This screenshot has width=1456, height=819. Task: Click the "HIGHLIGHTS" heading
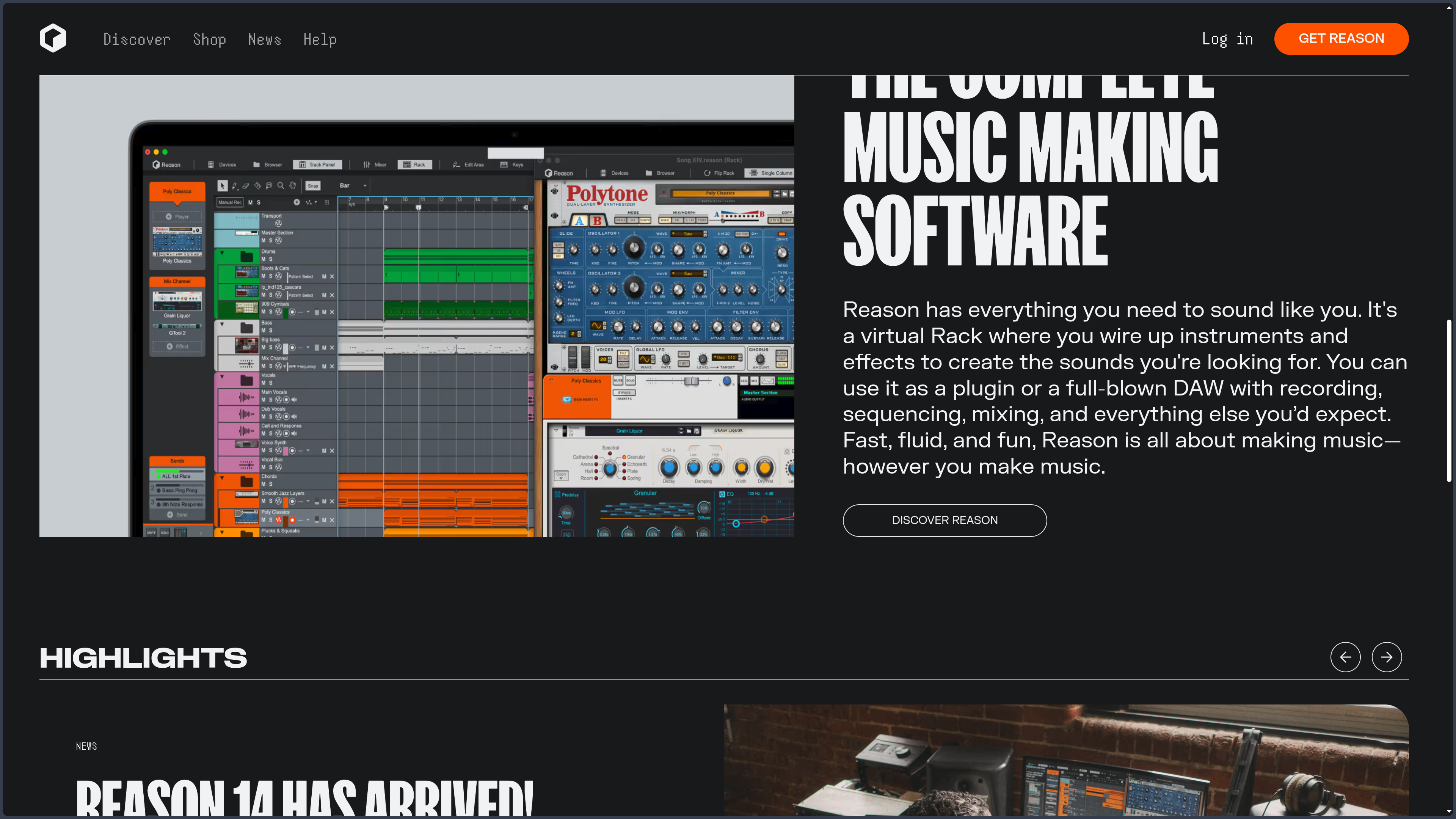[x=144, y=657]
